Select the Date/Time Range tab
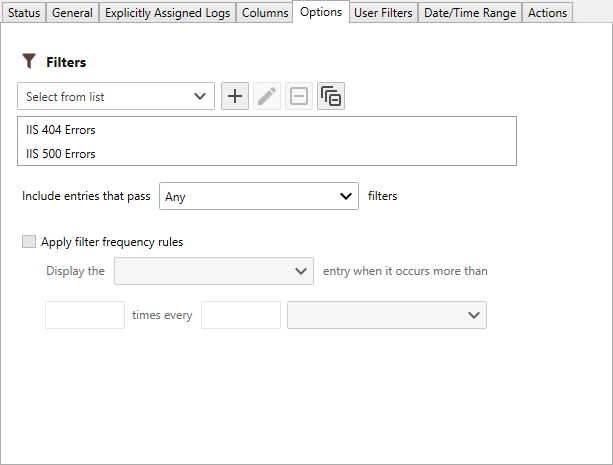The image size is (613, 465). point(470,13)
